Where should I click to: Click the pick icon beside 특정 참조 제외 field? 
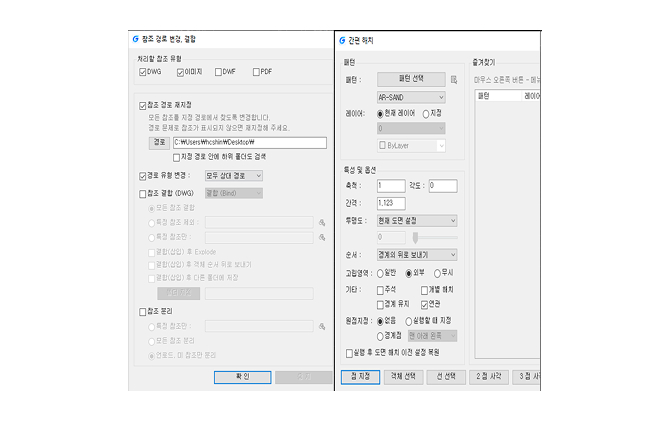point(322,223)
